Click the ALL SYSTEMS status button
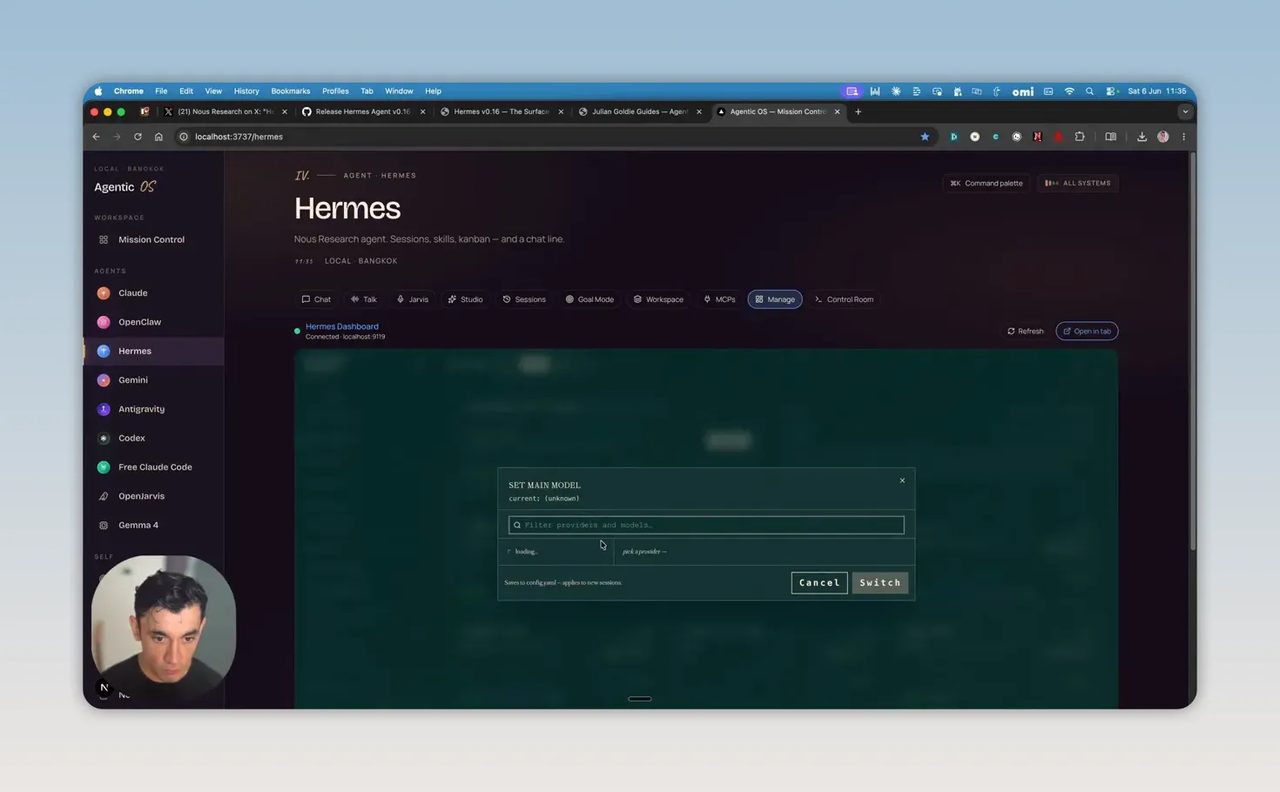This screenshot has height=792, width=1280. 1078,183
